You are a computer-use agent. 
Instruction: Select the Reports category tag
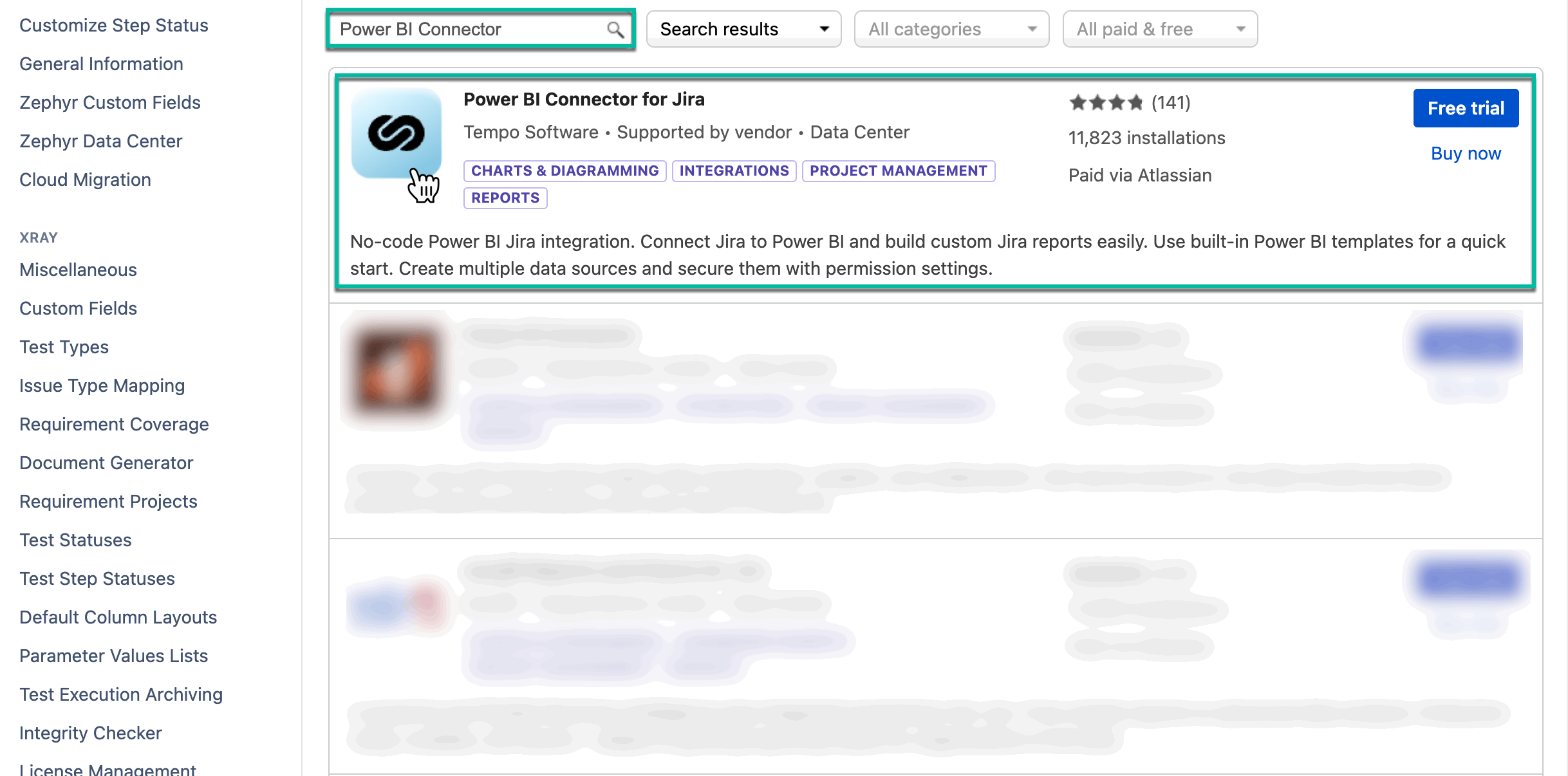(x=505, y=198)
